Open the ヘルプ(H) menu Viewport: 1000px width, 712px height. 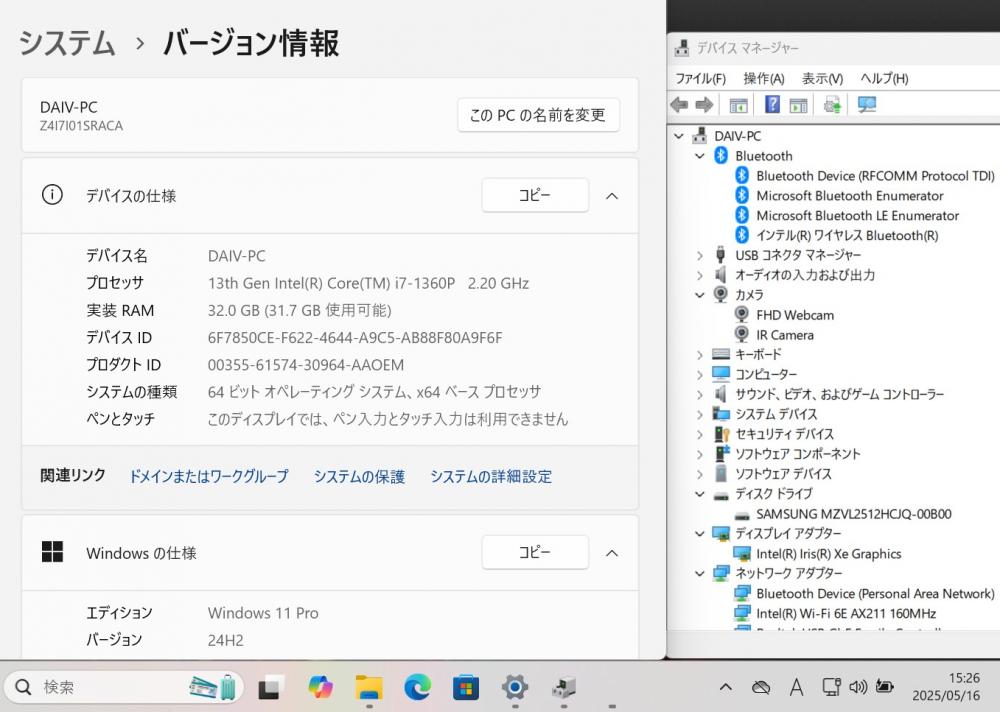pyautogui.click(x=884, y=78)
